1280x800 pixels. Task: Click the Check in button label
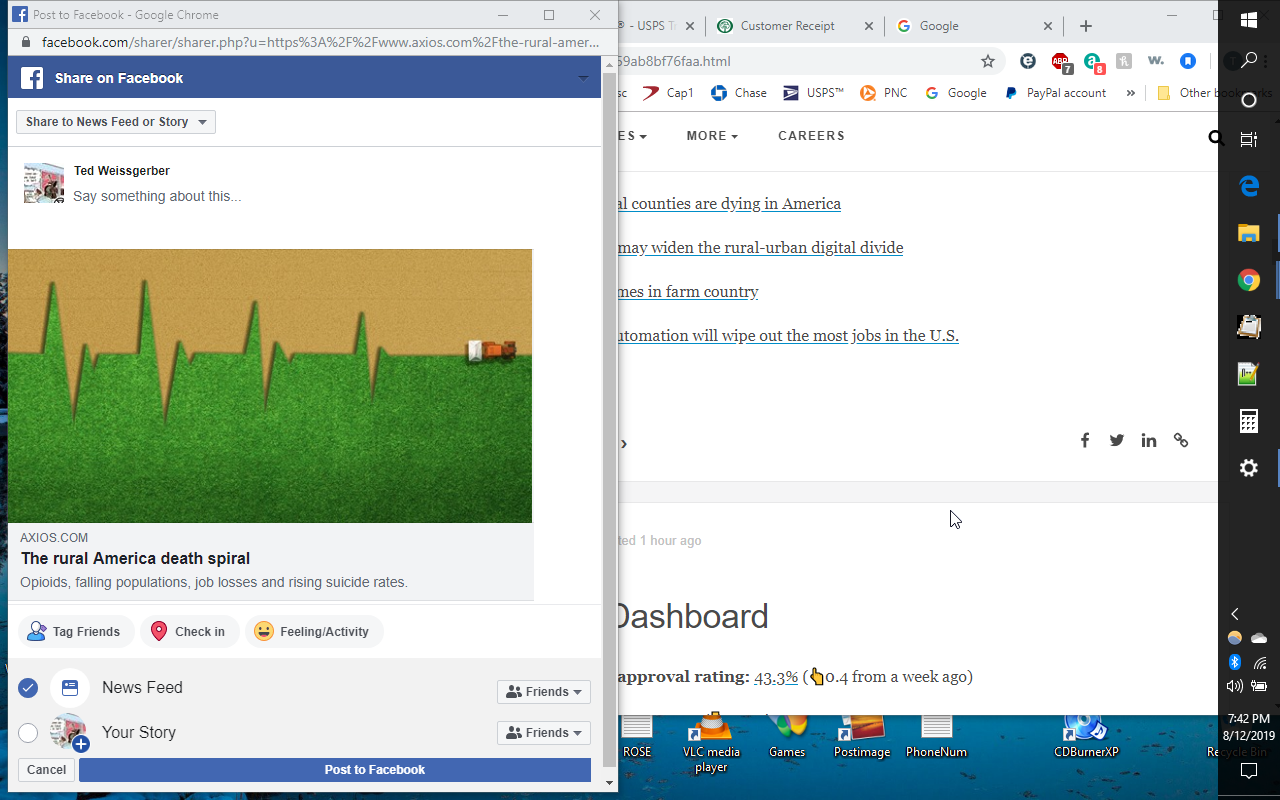[200, 632]
